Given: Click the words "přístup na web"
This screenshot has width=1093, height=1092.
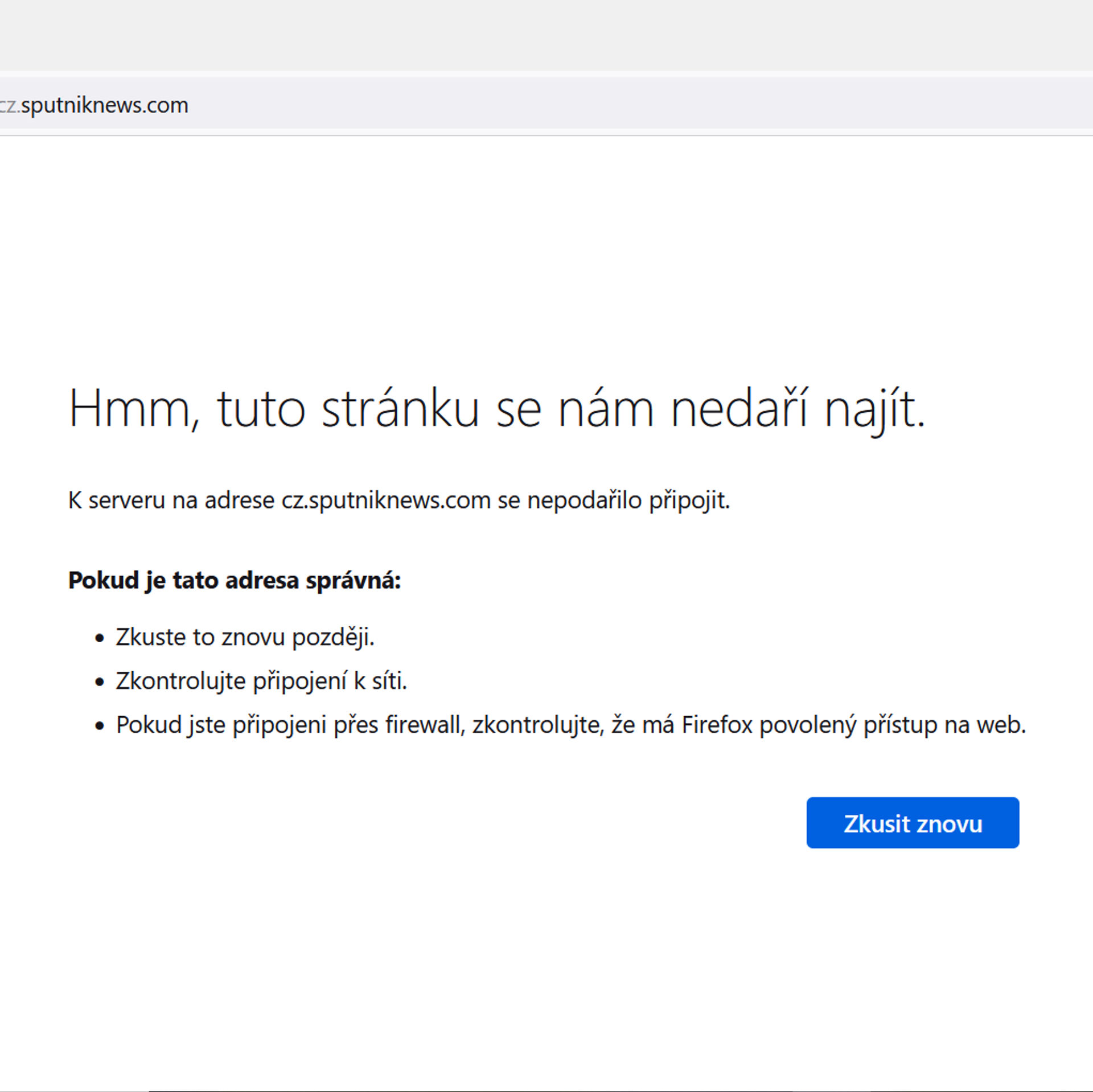Looking at the screenshot, I should coord(944,725).
